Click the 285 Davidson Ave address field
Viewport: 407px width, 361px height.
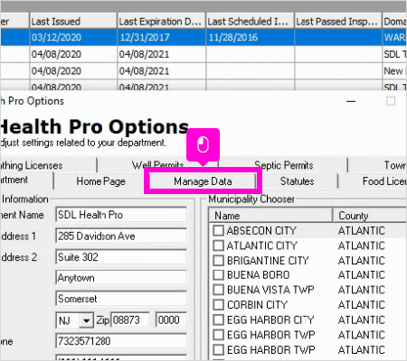[x=121, y=236]
